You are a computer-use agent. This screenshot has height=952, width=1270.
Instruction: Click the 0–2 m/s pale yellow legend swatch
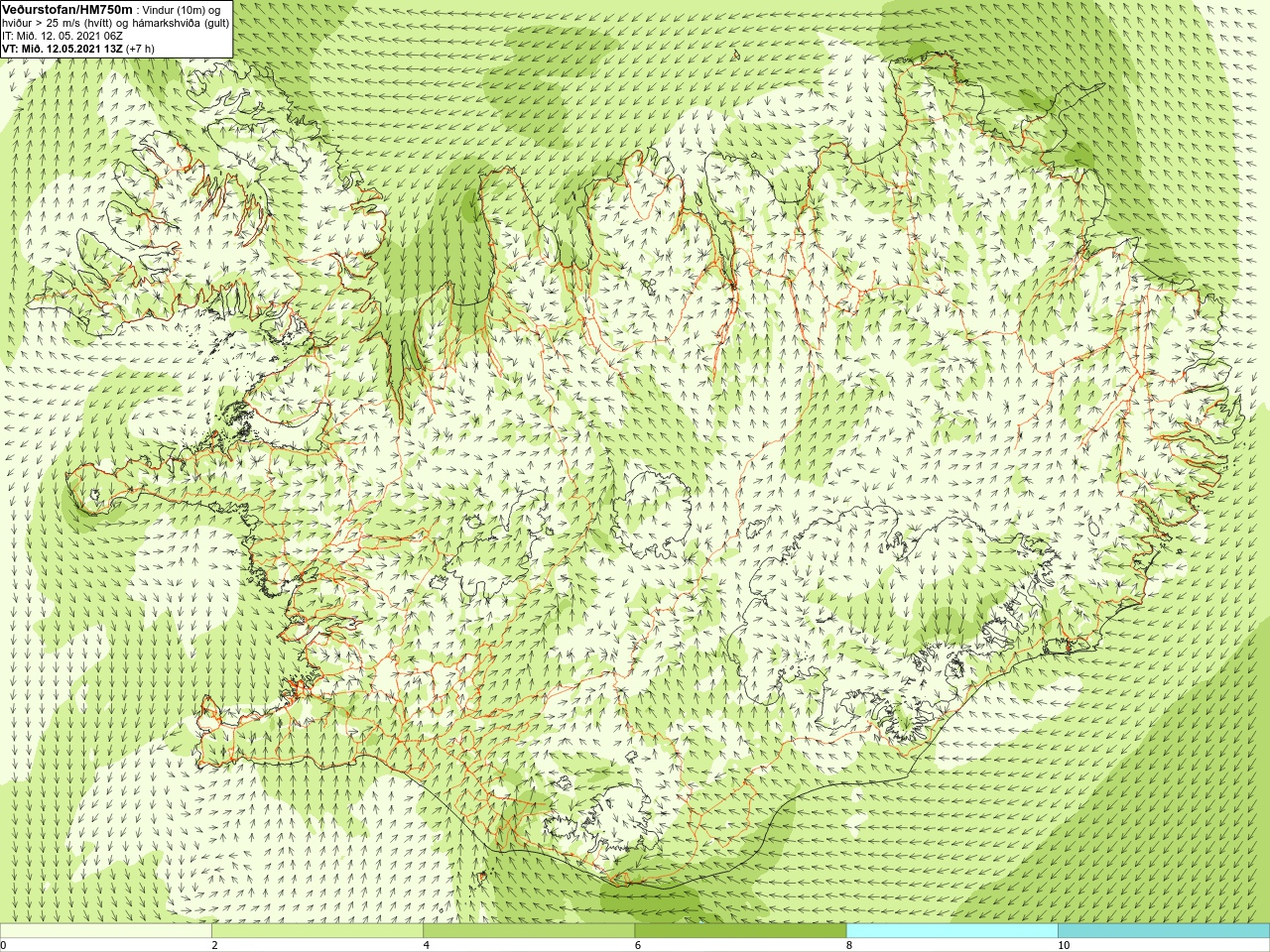click(x=106, y=931)
